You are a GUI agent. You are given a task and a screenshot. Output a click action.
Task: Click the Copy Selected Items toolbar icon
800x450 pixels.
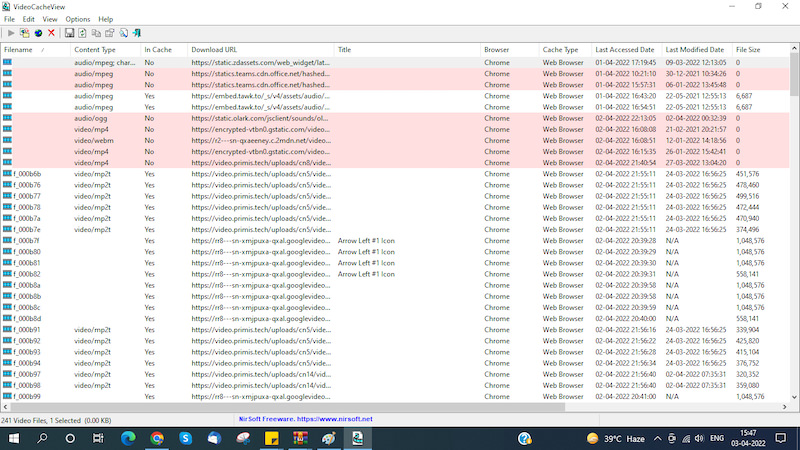[96, 33]
